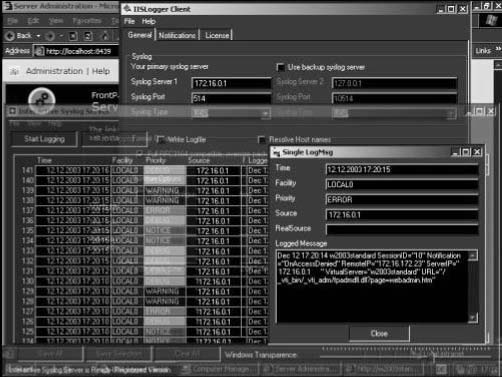Expand the Syslog Type dropdown
Viewport: 502px width, 377px height.
(265, 114)
